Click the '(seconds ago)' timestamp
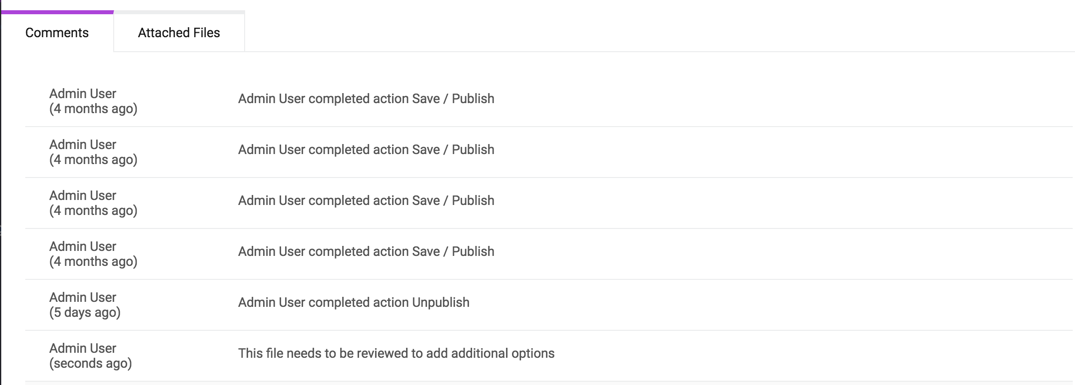 90,364
